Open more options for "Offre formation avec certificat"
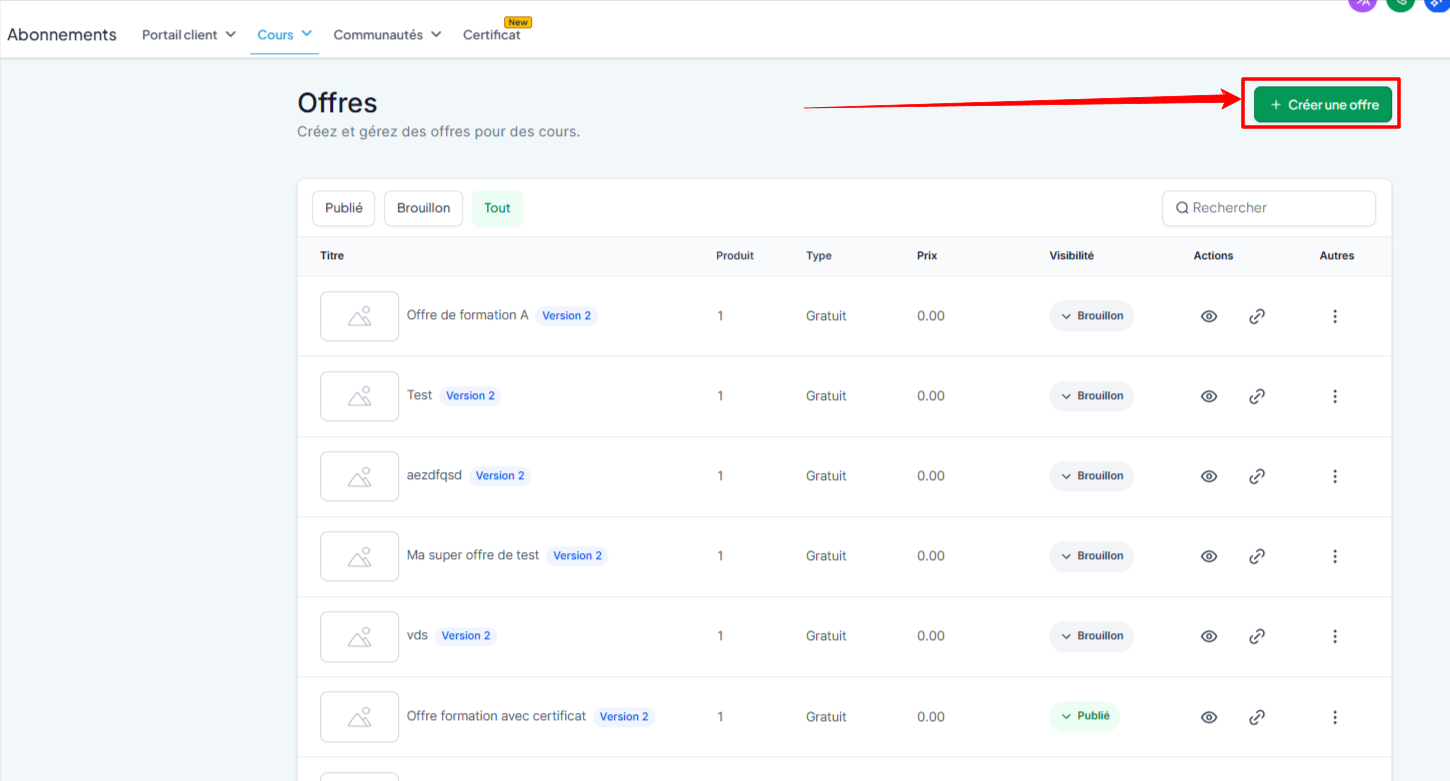This screenshot has width=1450, height=781. [x=1335, y=717]
